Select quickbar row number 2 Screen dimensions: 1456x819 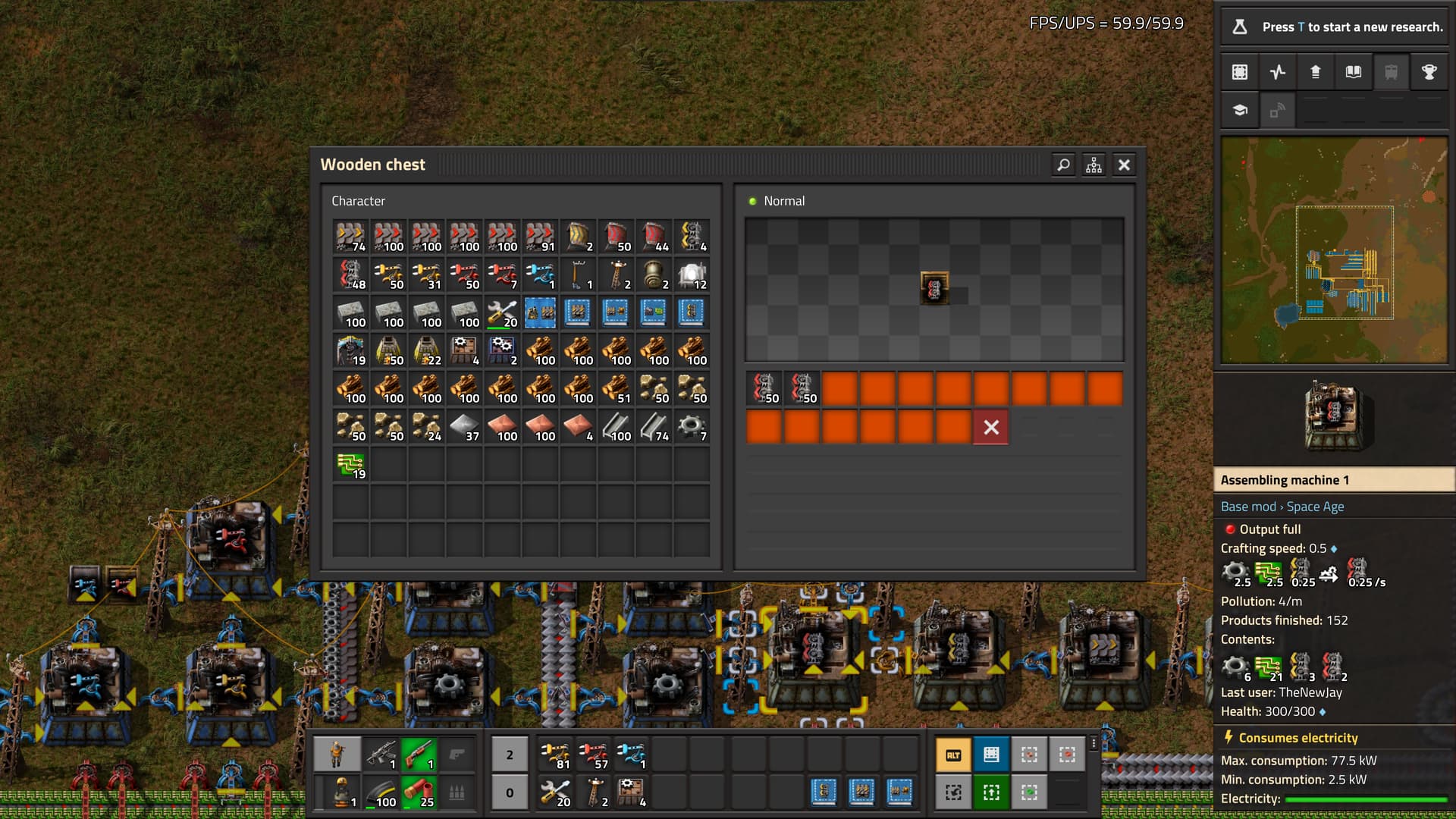pos(510,755)
